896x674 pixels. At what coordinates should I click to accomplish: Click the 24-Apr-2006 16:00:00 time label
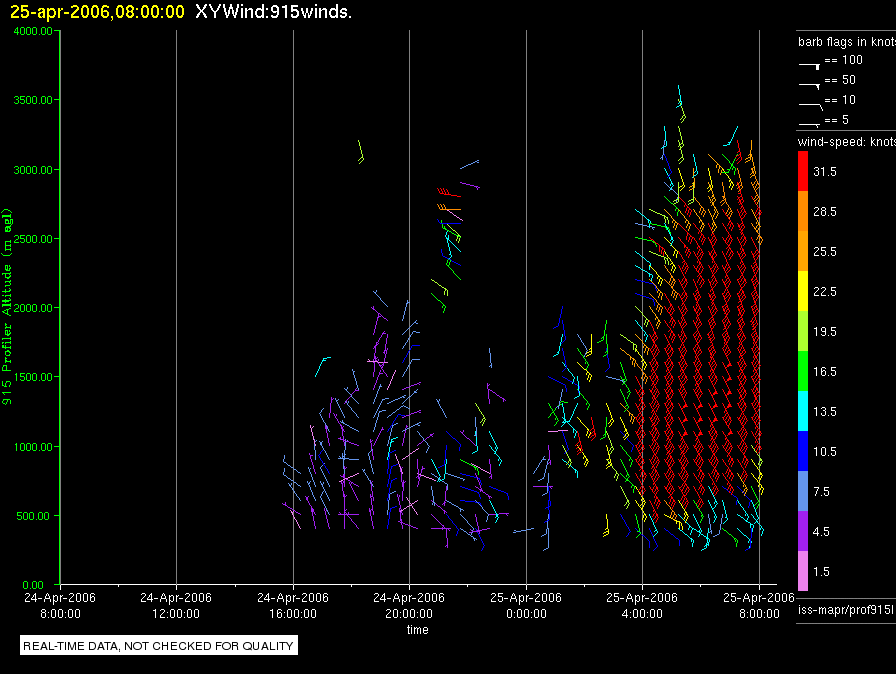click(293, 605)
